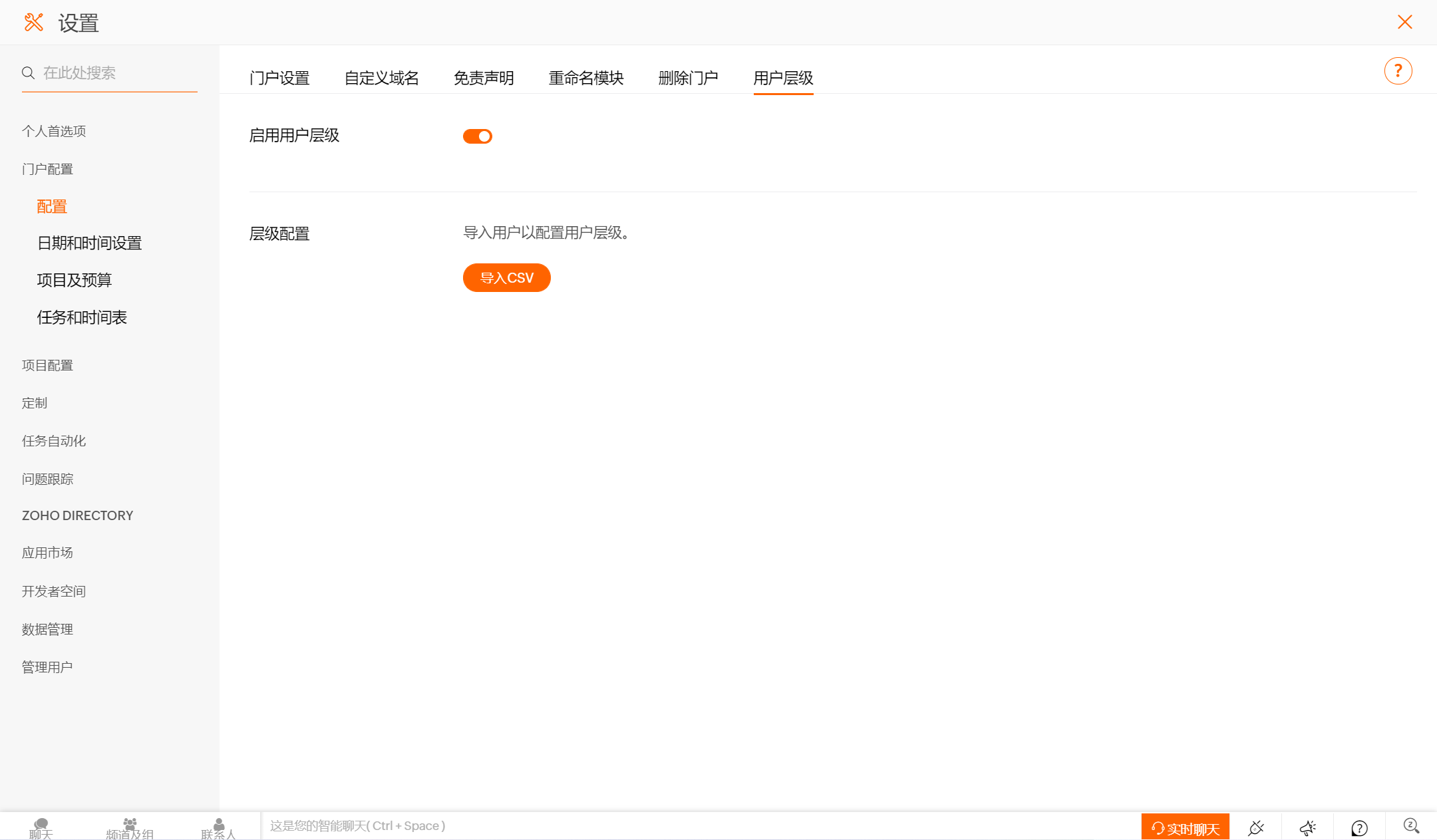Open the 聊天 chat icon
Image resolution: width=1437 pixels, height=840 pixels.
coord(41,827)
